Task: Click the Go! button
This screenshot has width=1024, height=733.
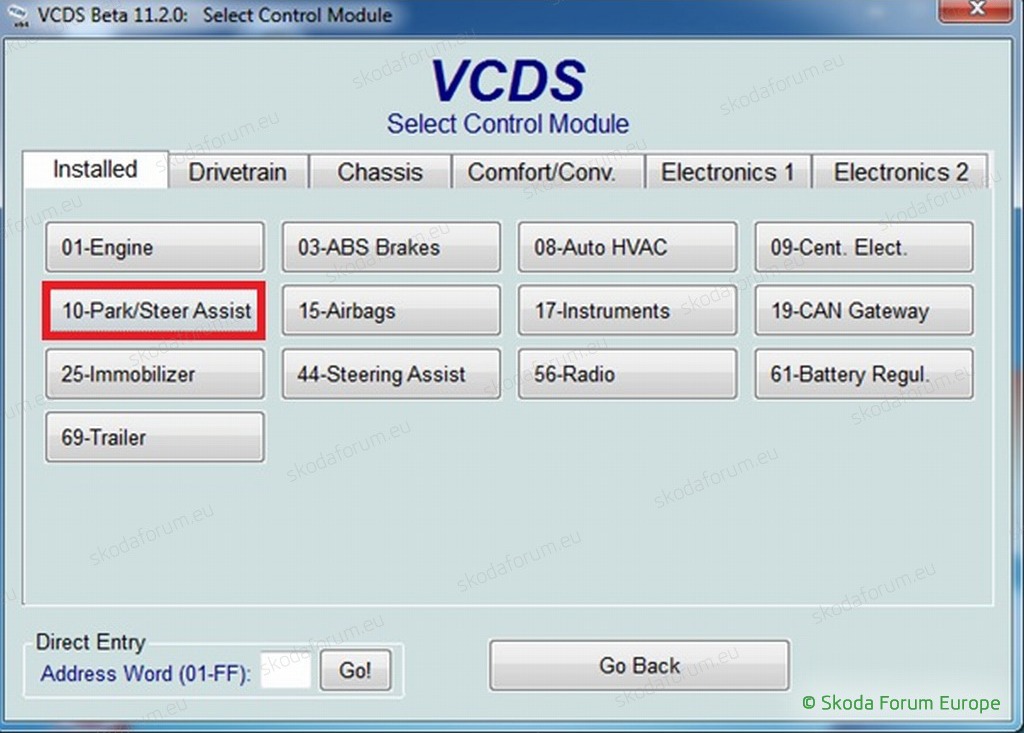Action: [355, 670]
